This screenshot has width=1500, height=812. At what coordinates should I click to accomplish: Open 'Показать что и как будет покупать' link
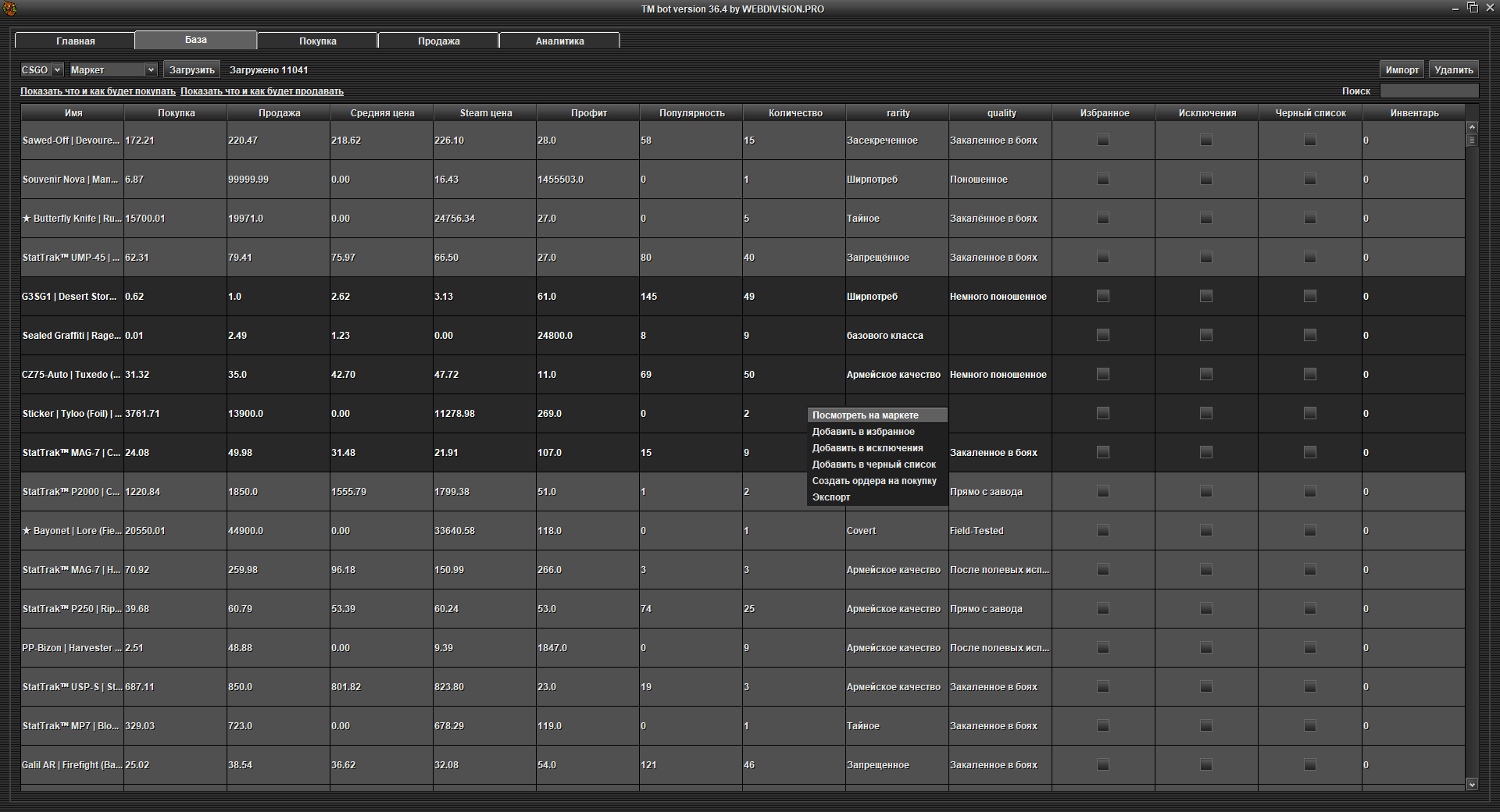click(x=98, y=91)
